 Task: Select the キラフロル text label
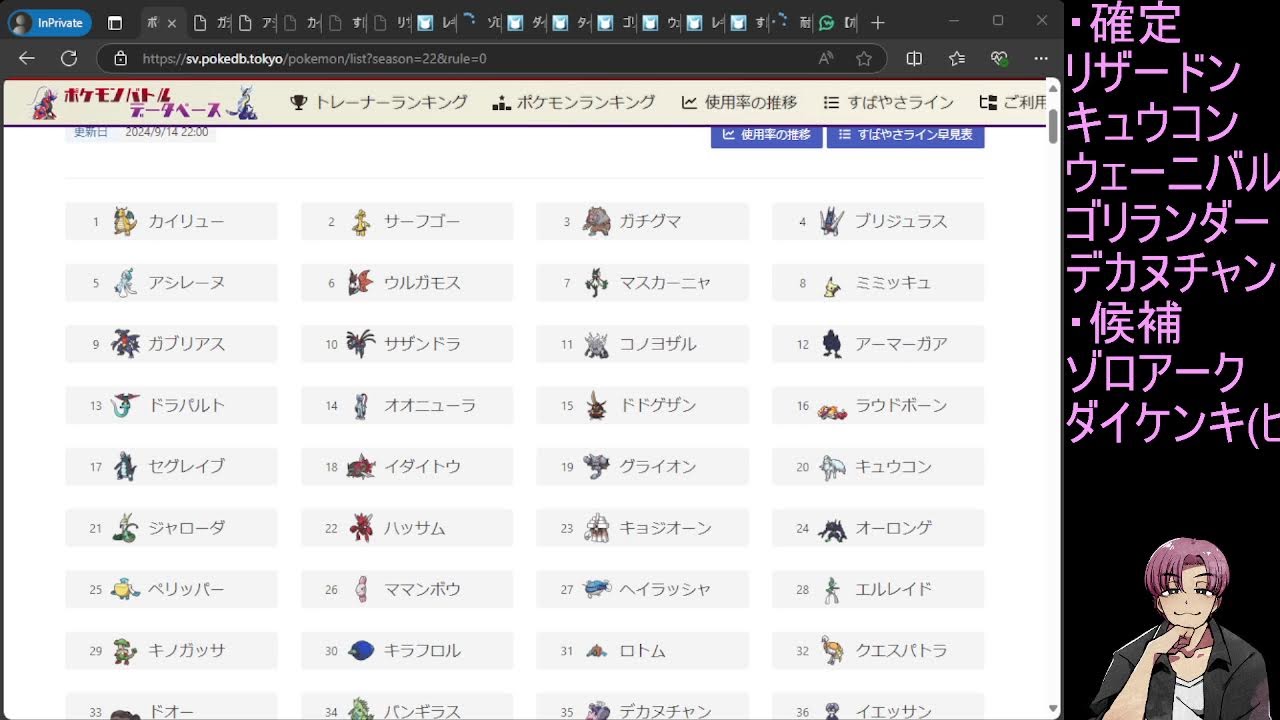(x=422, y=650)
